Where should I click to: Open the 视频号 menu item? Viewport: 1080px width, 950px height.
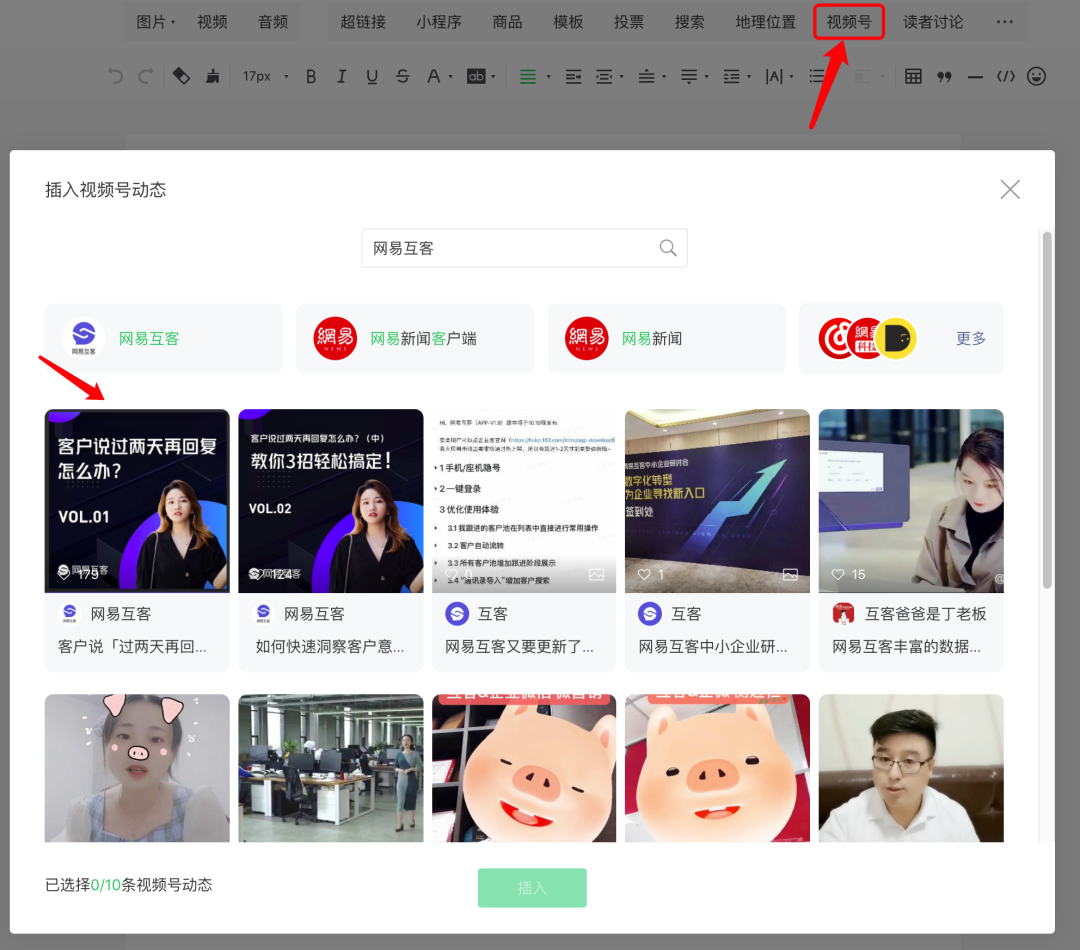(848, 22)
